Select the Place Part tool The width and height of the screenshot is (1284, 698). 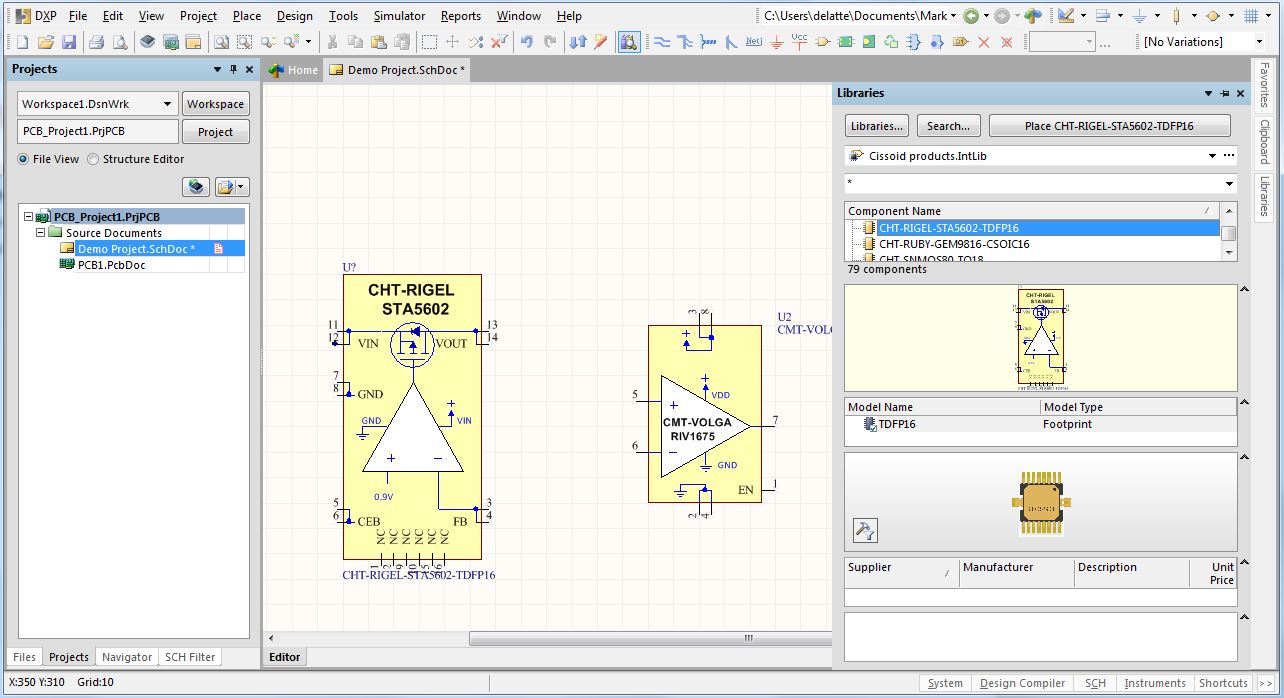[823, 42]
